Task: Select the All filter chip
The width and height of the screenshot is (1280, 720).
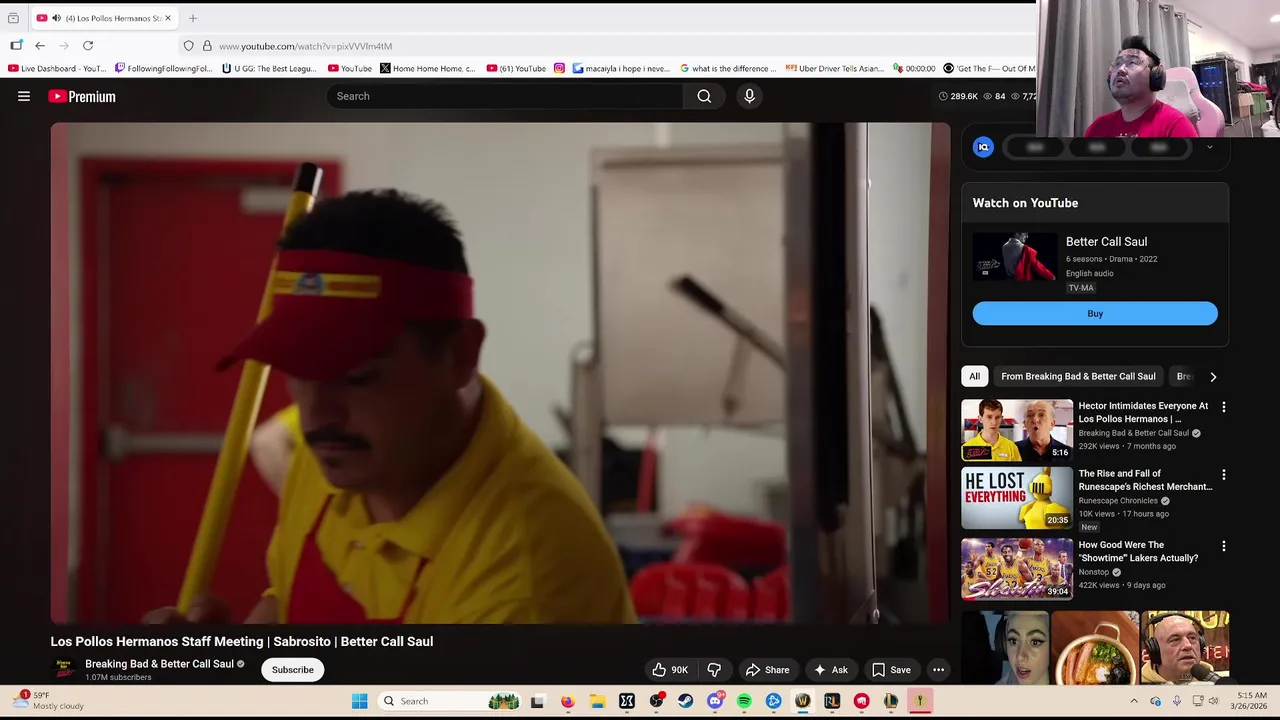Action: (974, 376)
